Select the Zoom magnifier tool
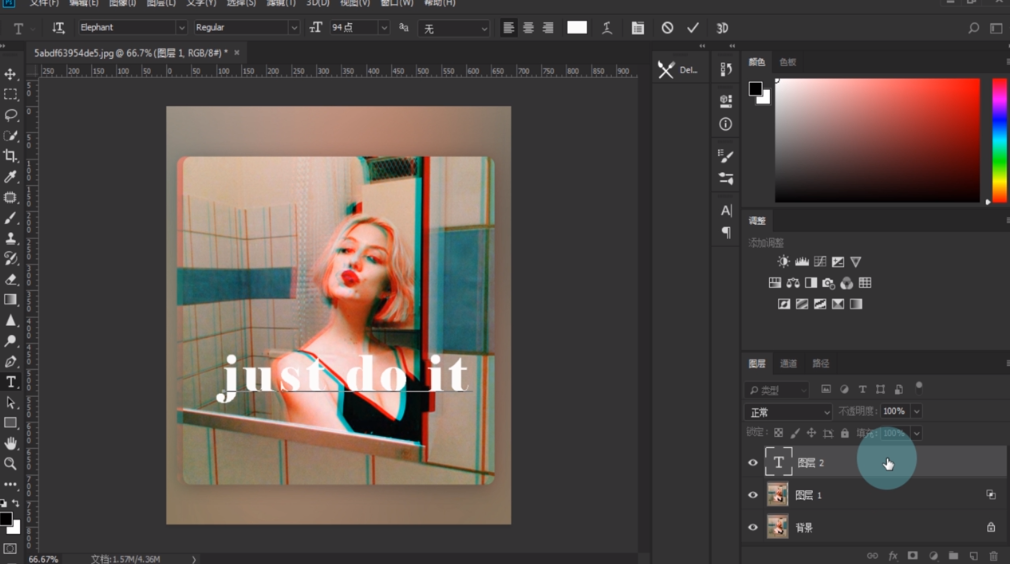Image resolution: width=1010 pixels, height=564 pixels. (10, 464)
